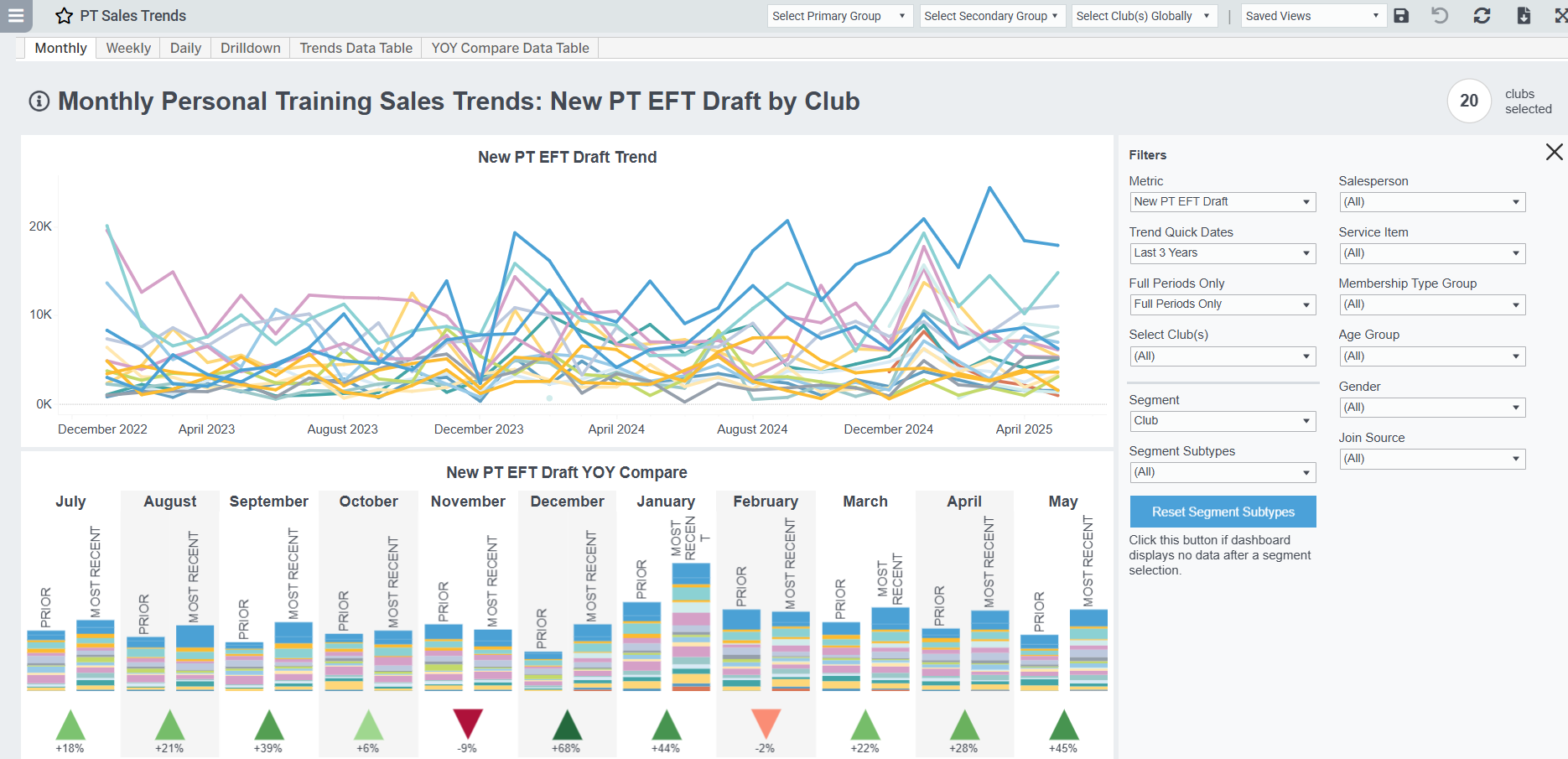Close the Filters panel
The image size is (1568, 759).
[x=1555, y=152]
